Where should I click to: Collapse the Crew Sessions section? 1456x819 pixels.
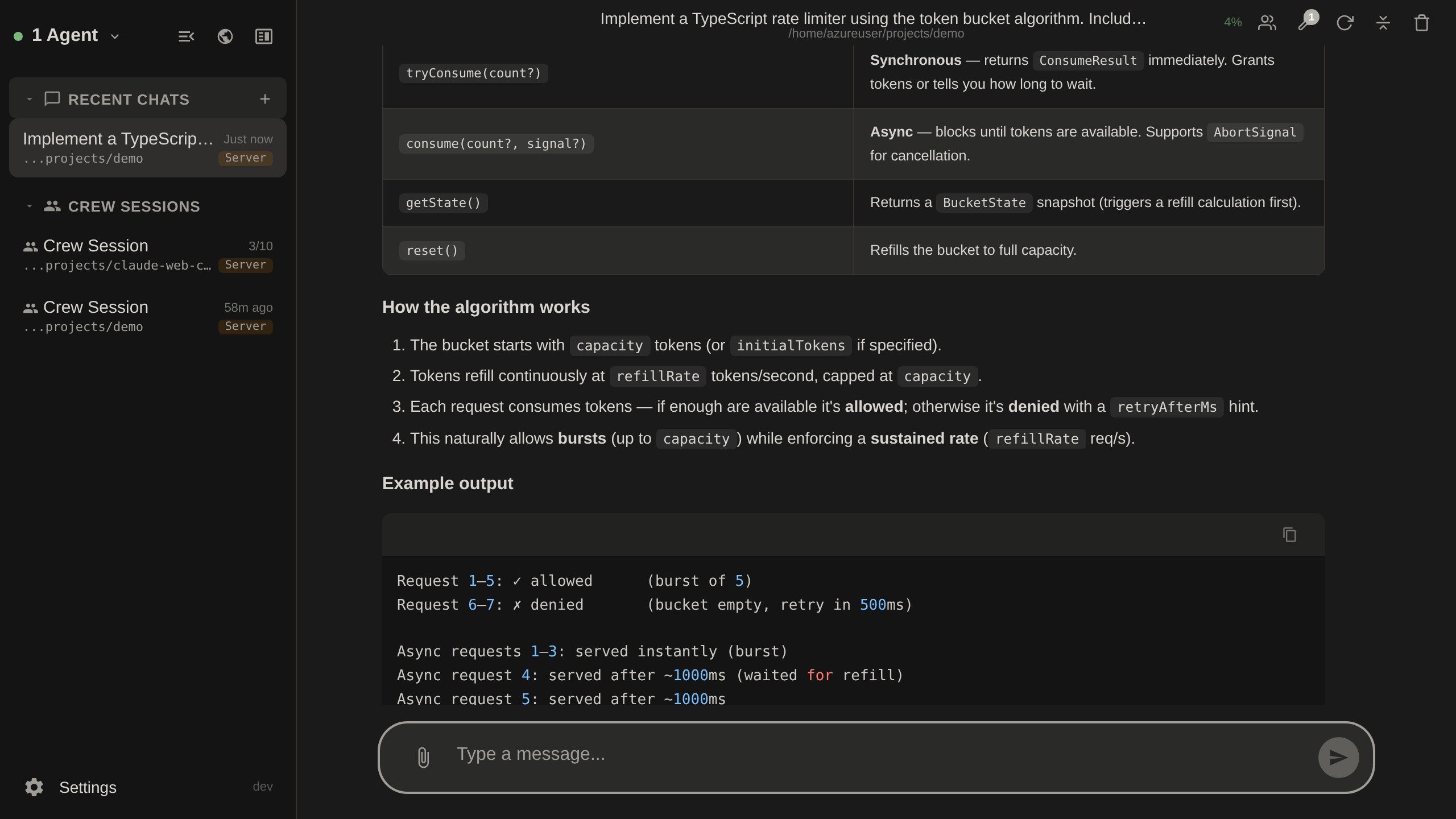[30, 206]
